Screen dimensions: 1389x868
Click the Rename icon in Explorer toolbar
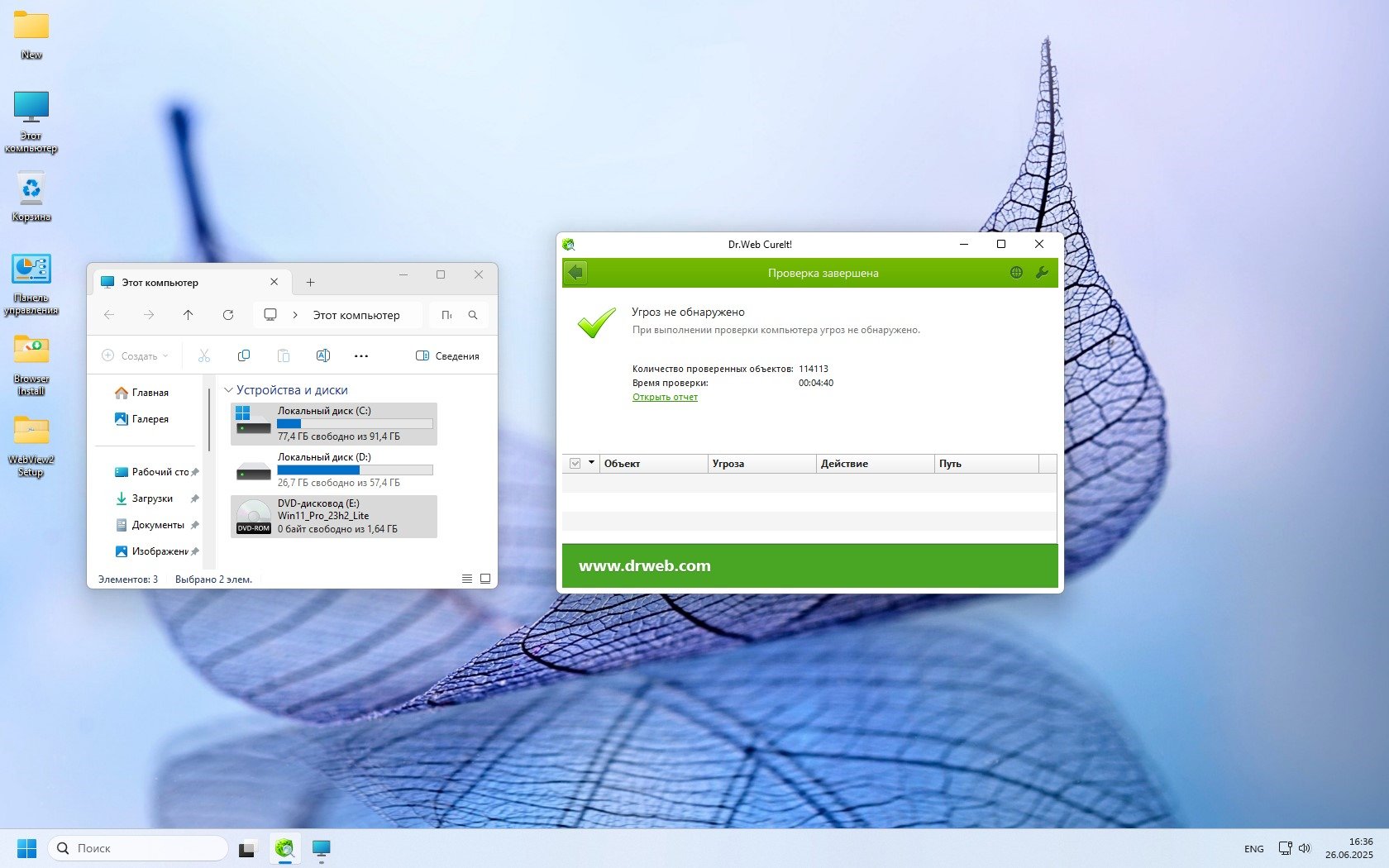(x=323, y=355)
